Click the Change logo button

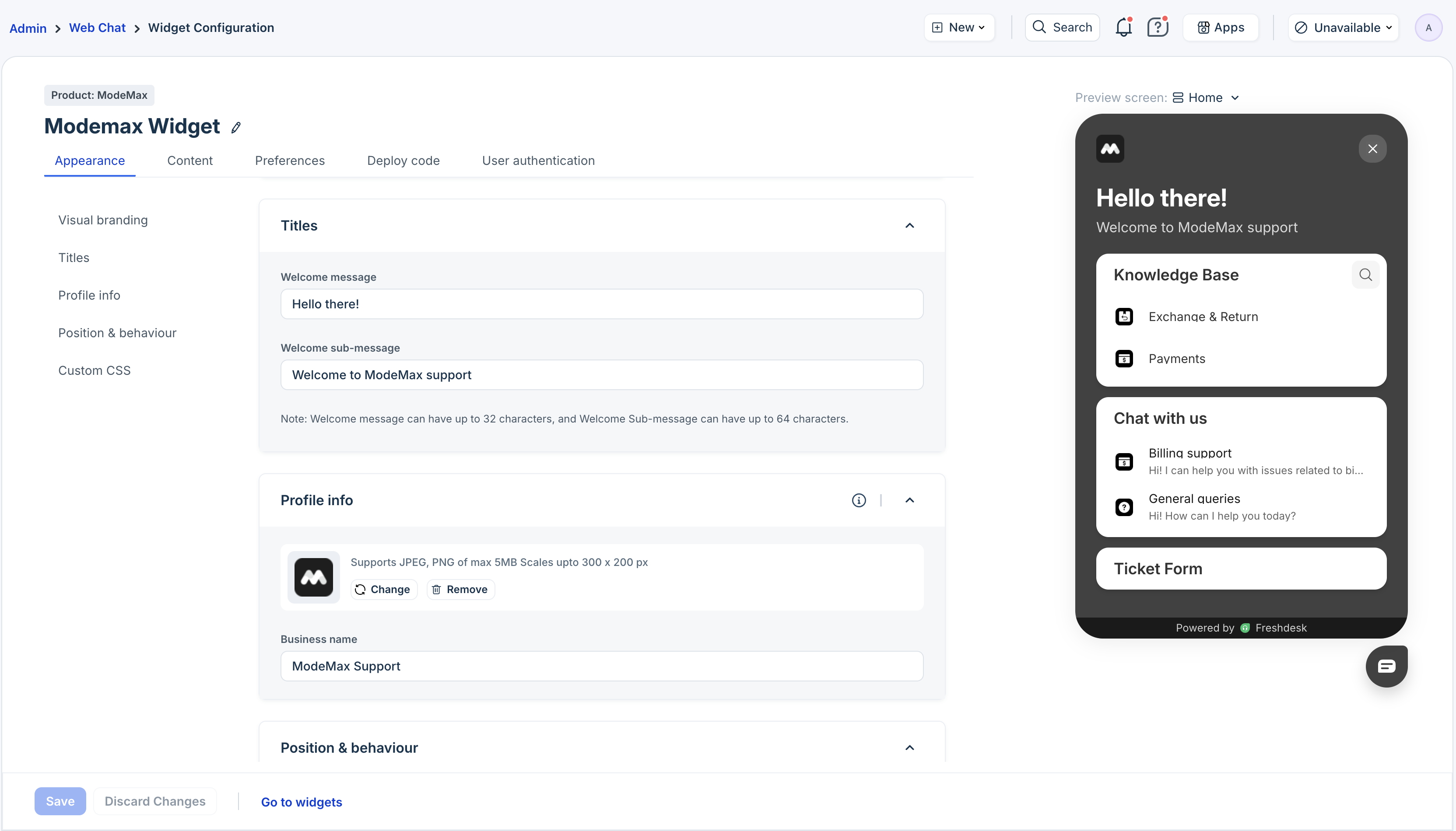pyautogui.click(x=383, y=589)
